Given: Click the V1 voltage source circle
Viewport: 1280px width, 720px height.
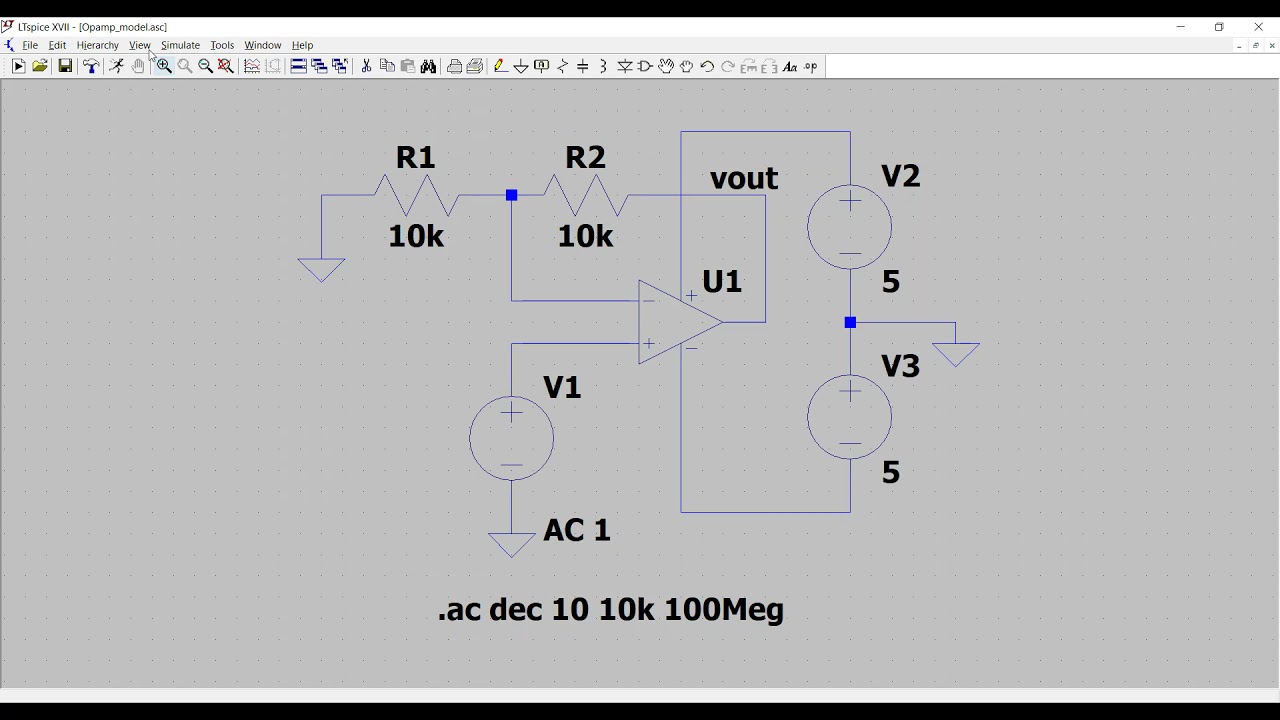Looking at the screenshot, I should tap(511, 438).
